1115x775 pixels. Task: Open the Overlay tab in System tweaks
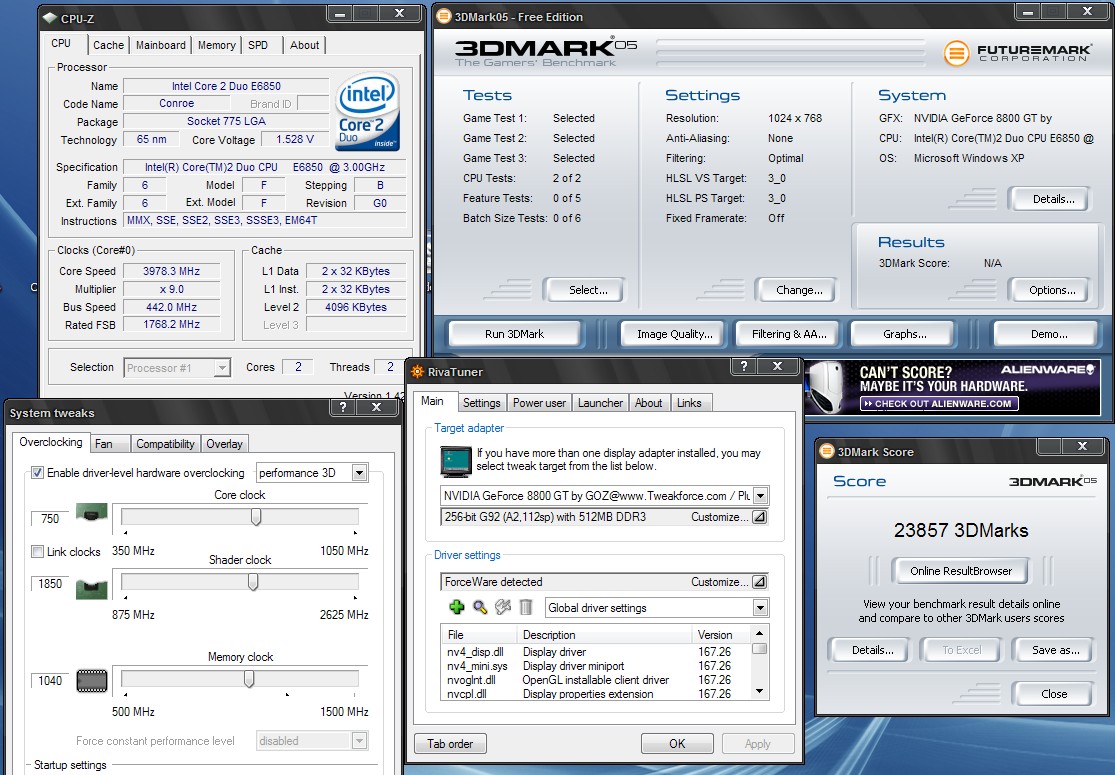click(224, 444)
